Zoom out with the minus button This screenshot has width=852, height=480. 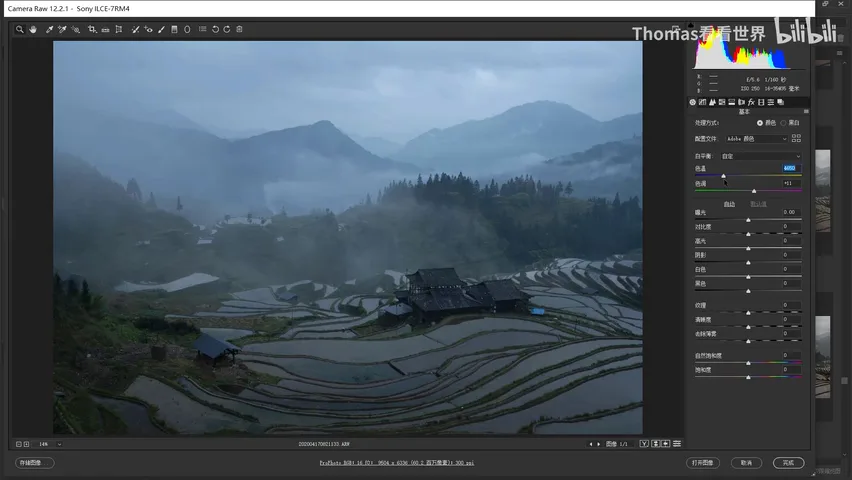[x=18, y=444]
